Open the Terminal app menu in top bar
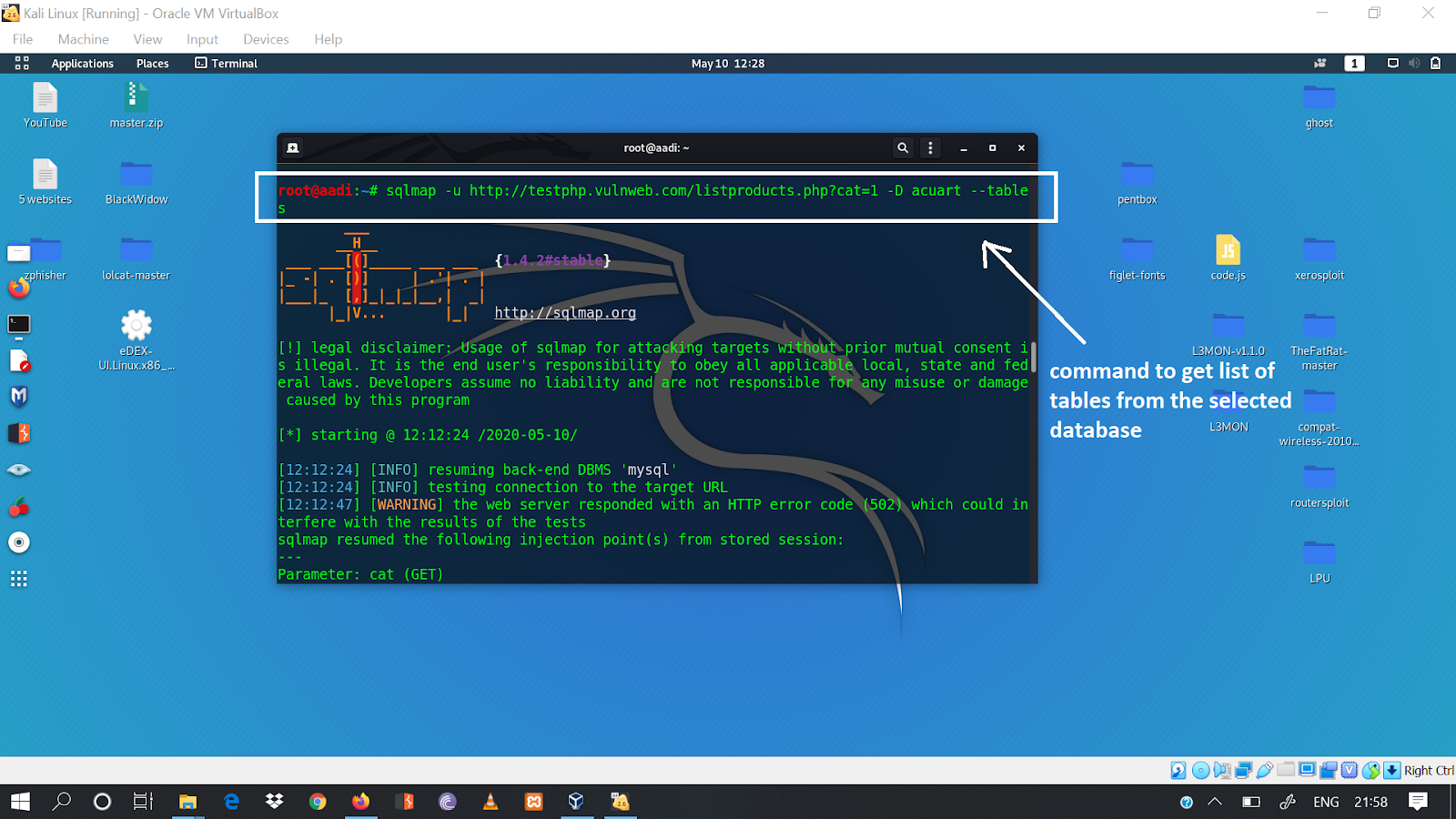Image resolution: width=1456 pixels, height=819 pixels. [x=227, y=63]
